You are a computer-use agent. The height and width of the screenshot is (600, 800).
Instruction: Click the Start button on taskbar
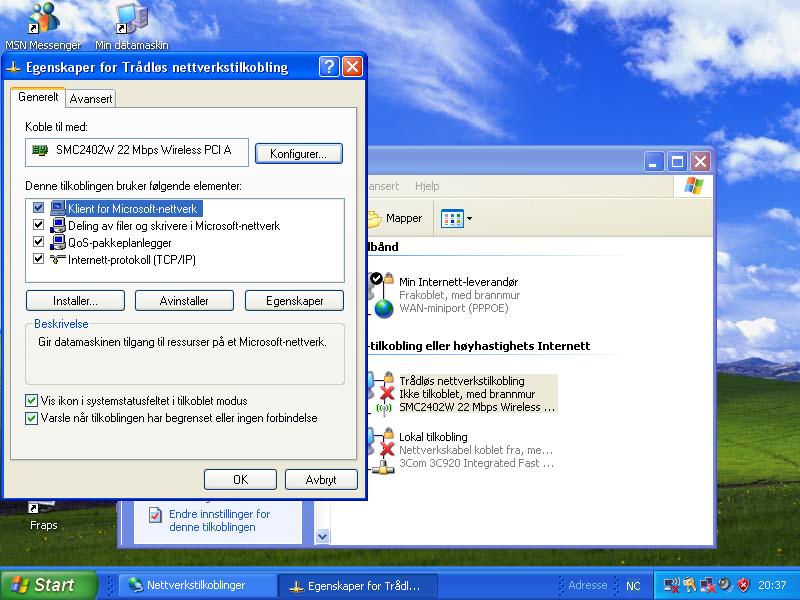click(x=49, y=585)
